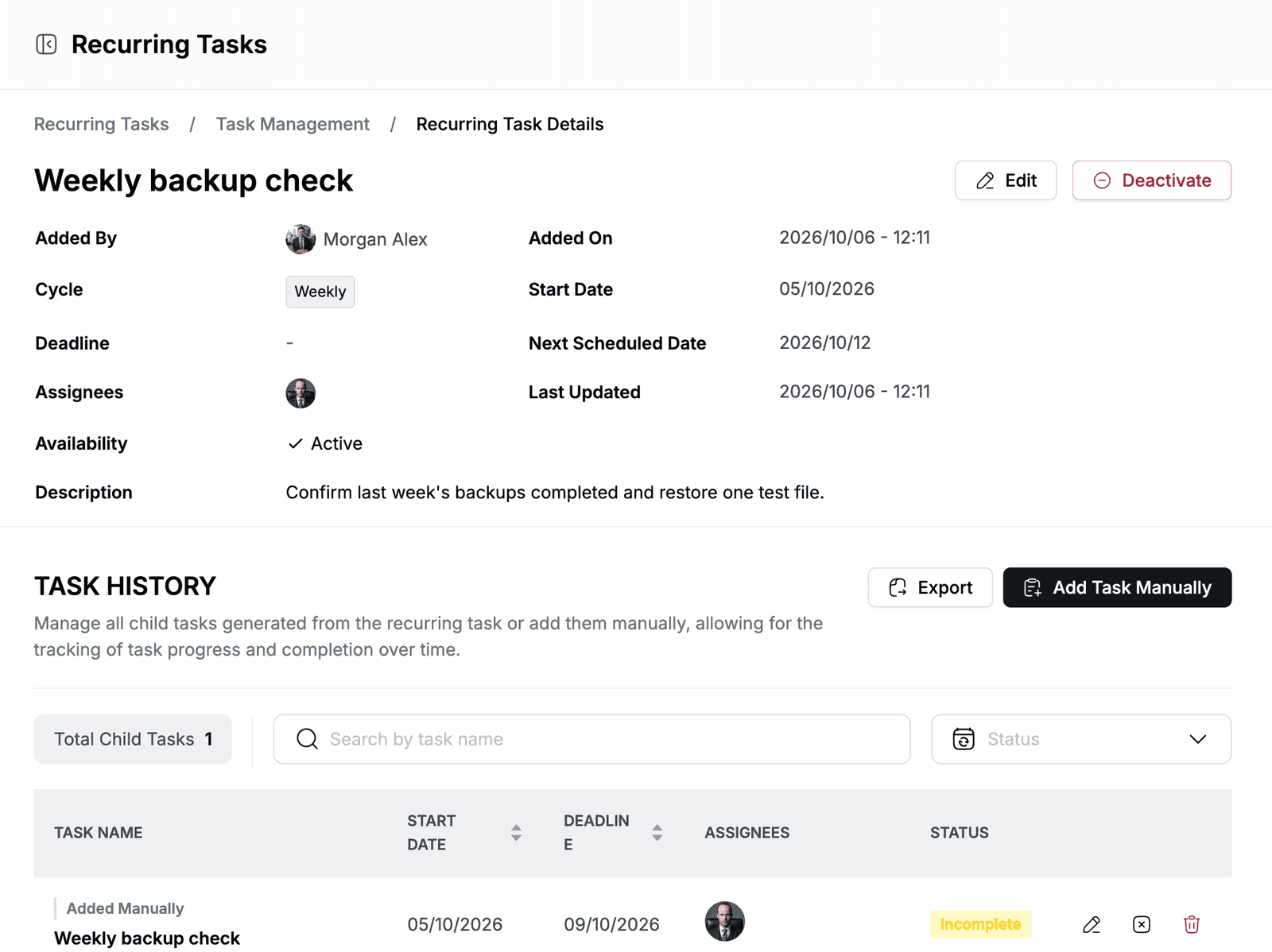Click Recurring Task Details breadcrumb
This screenshot has width=1272, height=952.
click(510, 124)
